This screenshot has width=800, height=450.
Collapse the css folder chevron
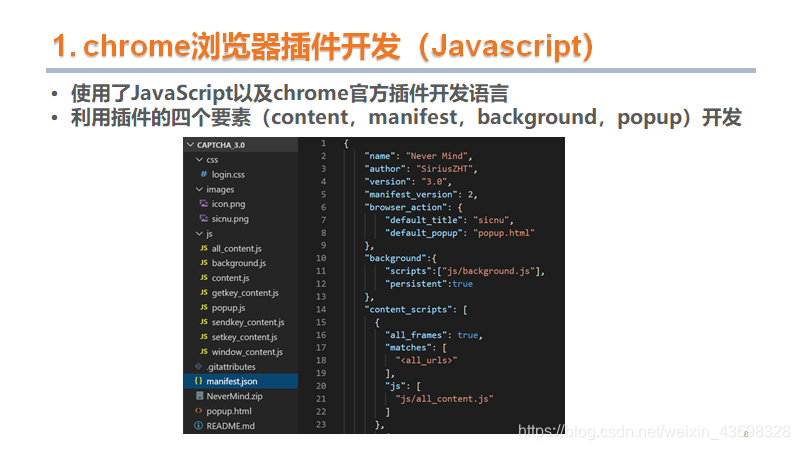pyautogui.click(x=199, y=160)
